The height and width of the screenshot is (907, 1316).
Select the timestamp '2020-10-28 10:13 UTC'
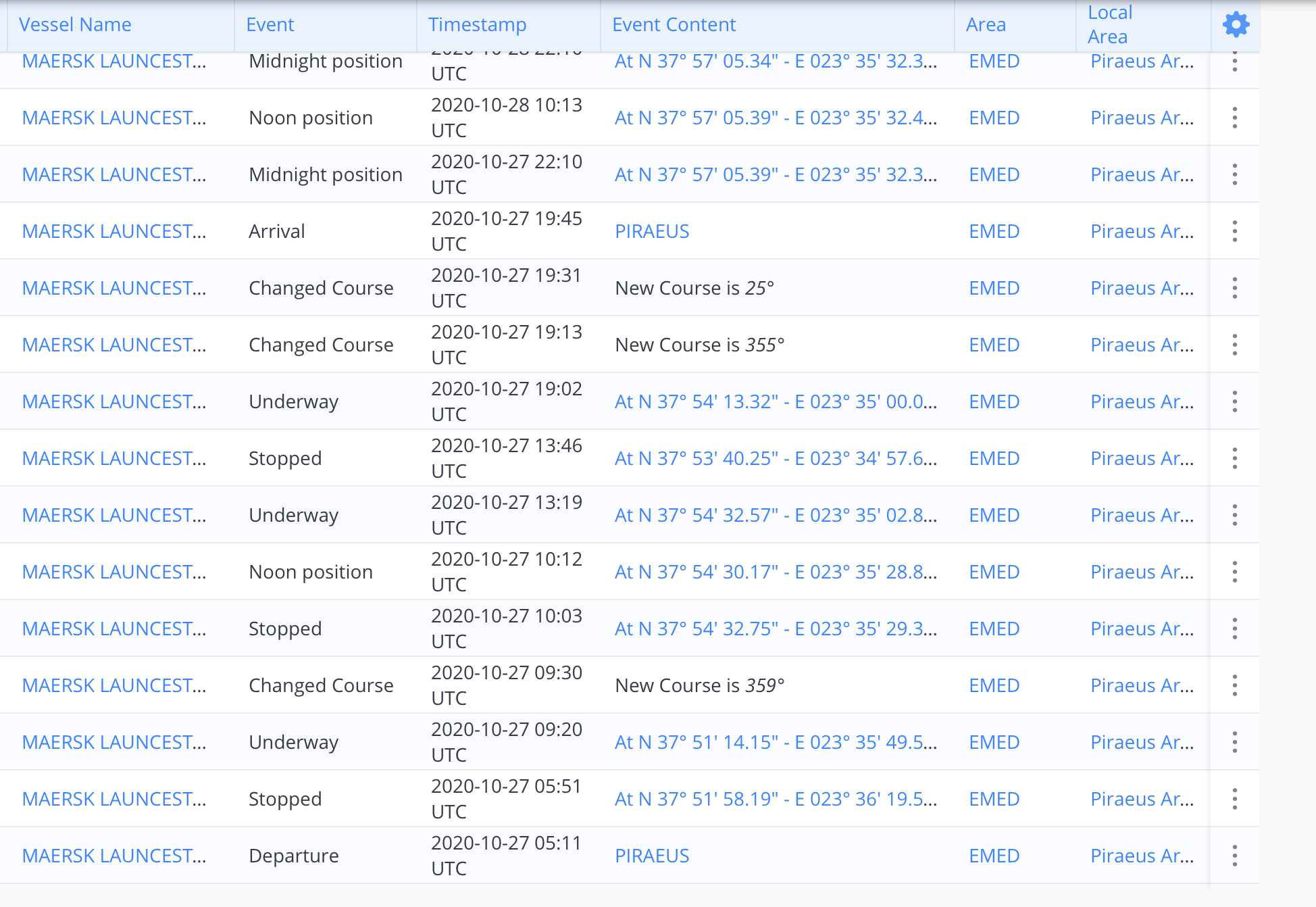(507, 118)
